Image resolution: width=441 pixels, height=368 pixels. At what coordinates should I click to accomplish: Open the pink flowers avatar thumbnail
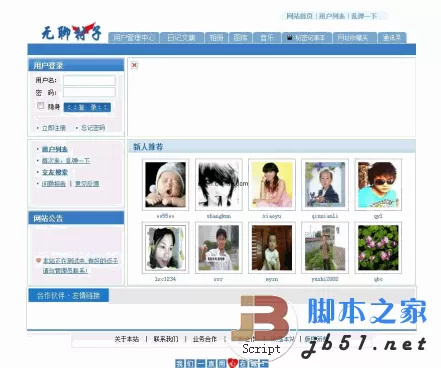coord(378,248)
